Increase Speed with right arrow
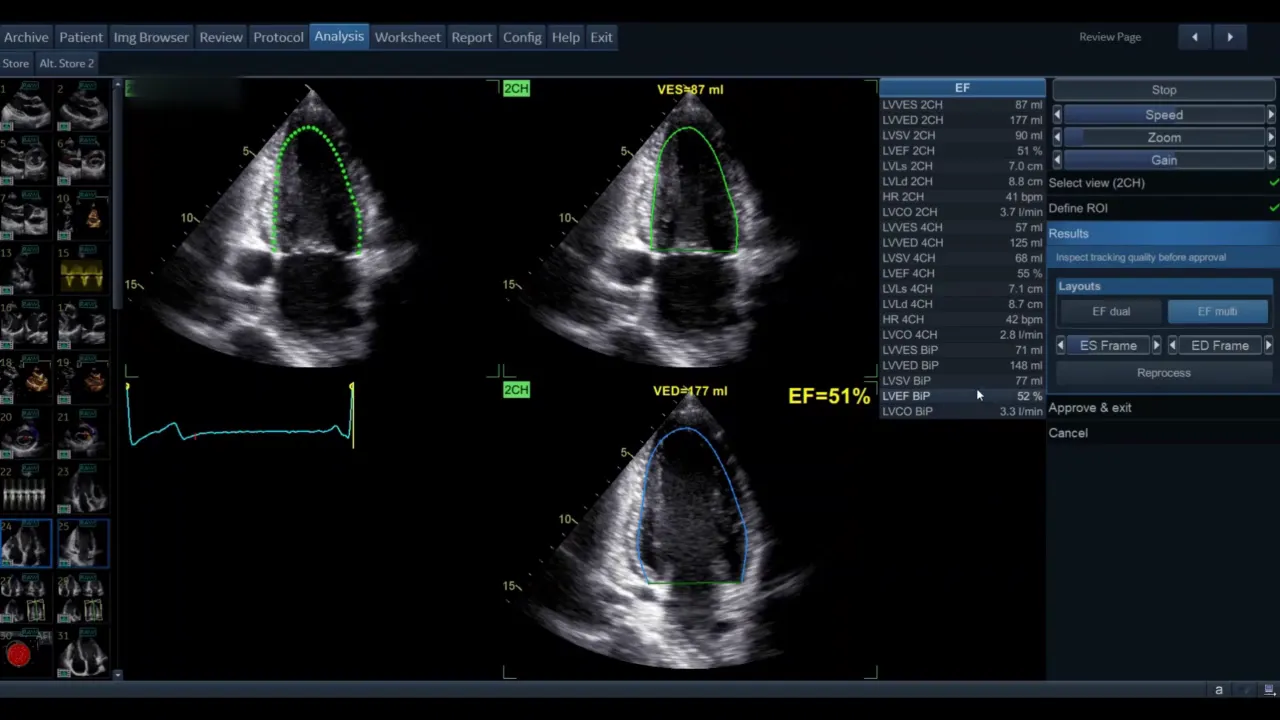The width and height of the screenshot is (1280, 720). coord(1271,115)
